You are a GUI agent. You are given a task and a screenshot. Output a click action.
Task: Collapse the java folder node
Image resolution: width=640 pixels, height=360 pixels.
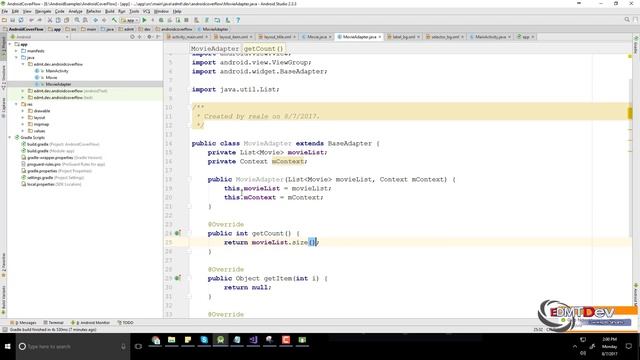(x=17, y=58)
